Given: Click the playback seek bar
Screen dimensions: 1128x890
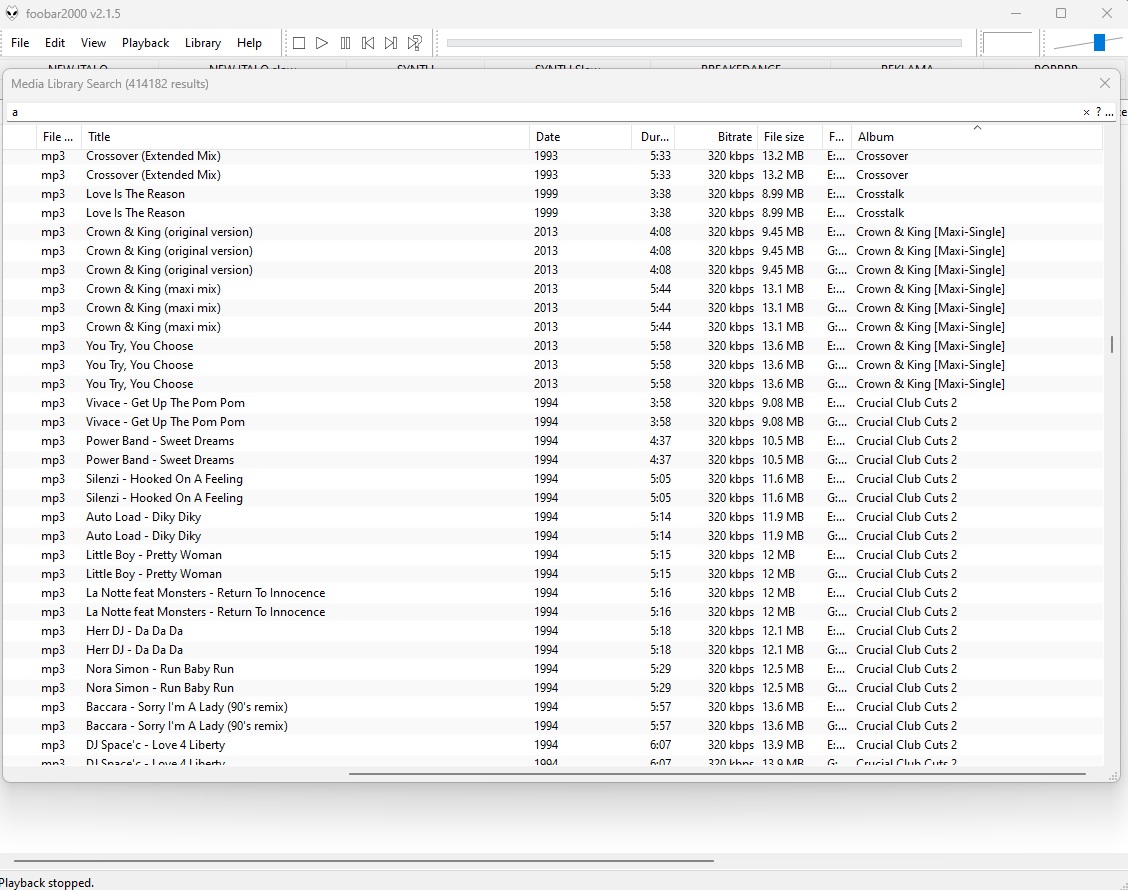Looking at the screenshot, I should 703,43.
